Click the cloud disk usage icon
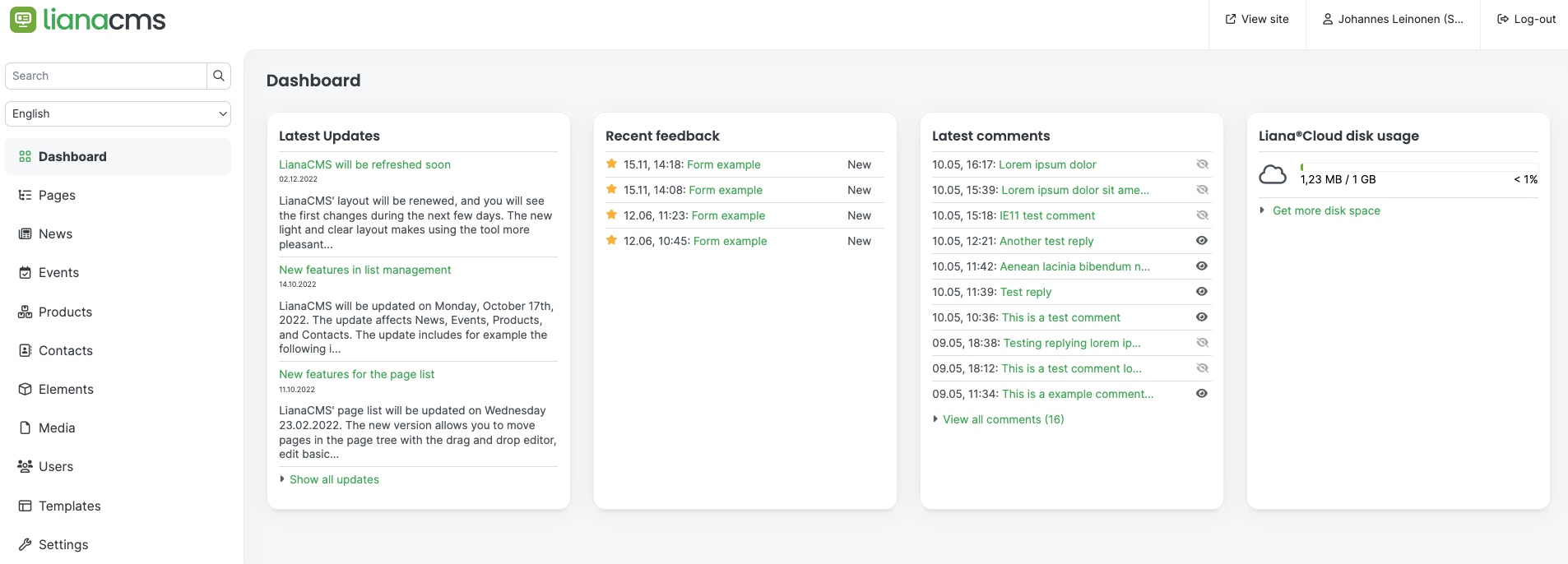The image size is (1568, 564). point(1273,174)
